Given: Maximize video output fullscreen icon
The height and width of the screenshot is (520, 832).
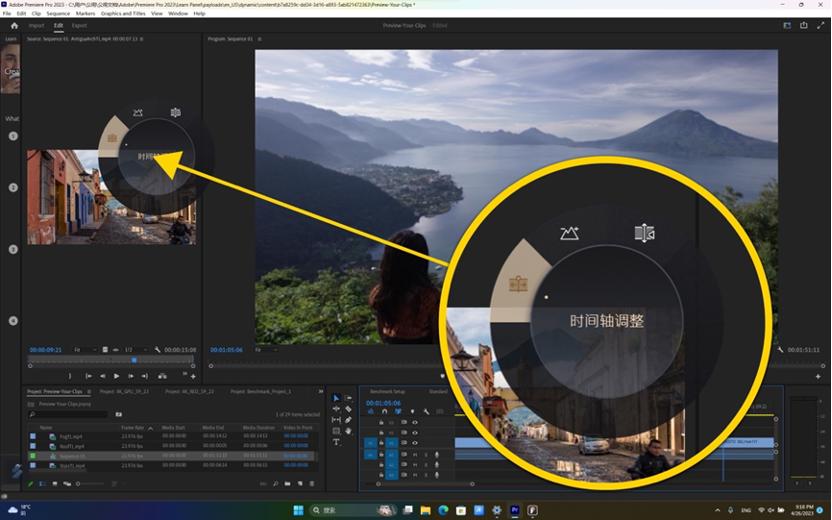Looking at the screenshot, I should click(821, 25).
